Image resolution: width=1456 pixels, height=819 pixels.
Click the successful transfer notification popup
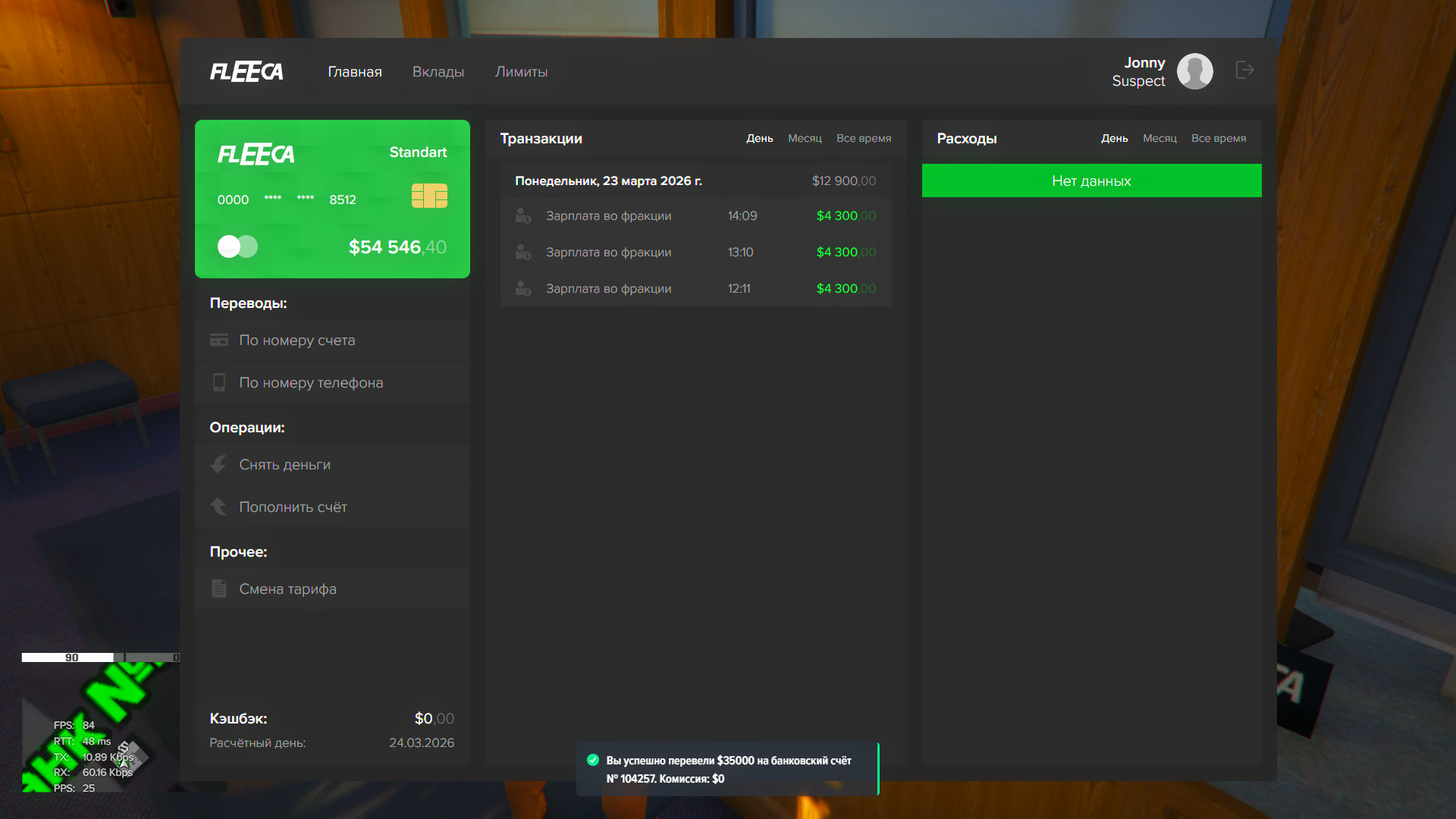point(727,769)
